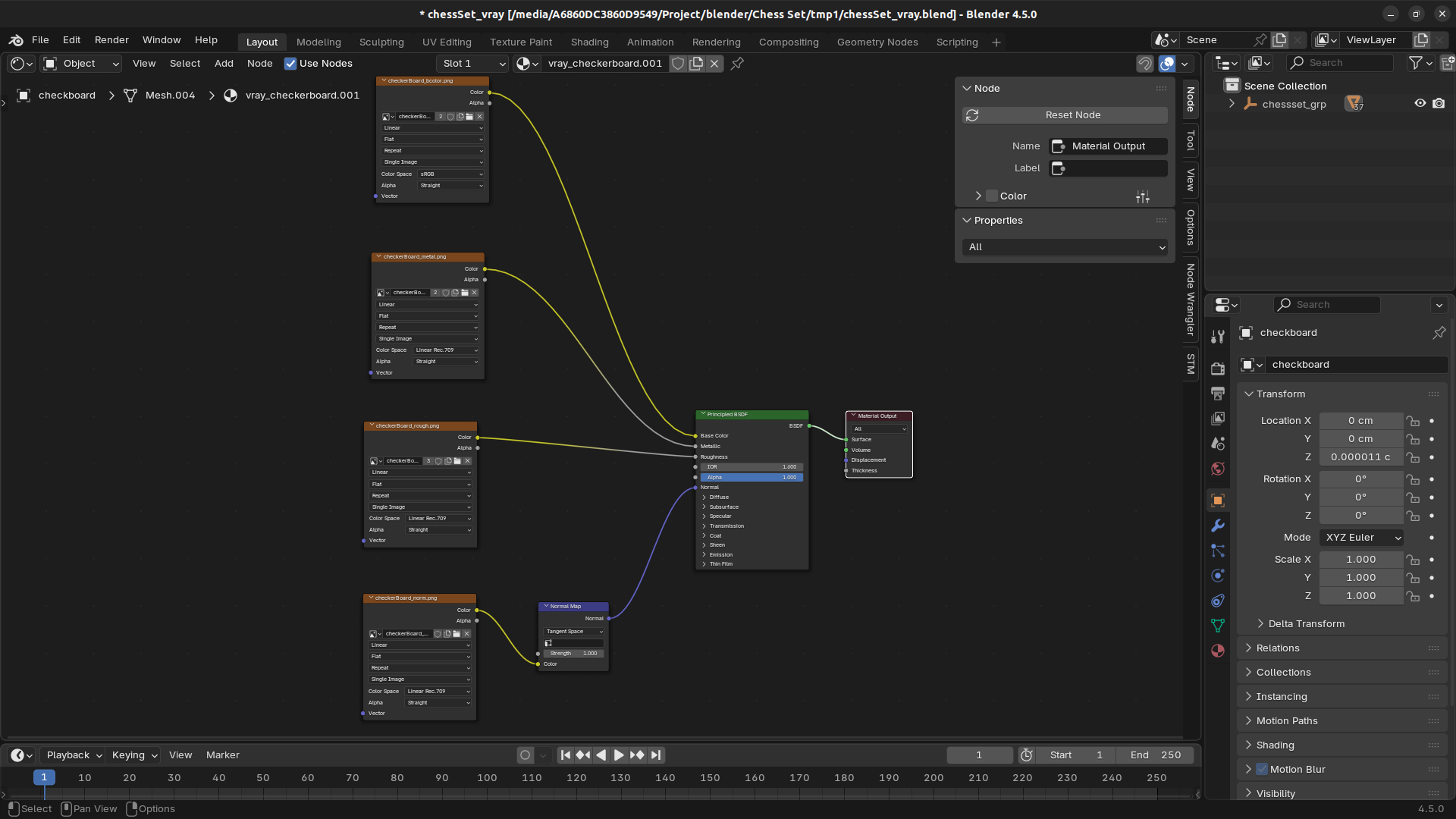
Task: Pin the node editor material
Action: tap(737, 64)
